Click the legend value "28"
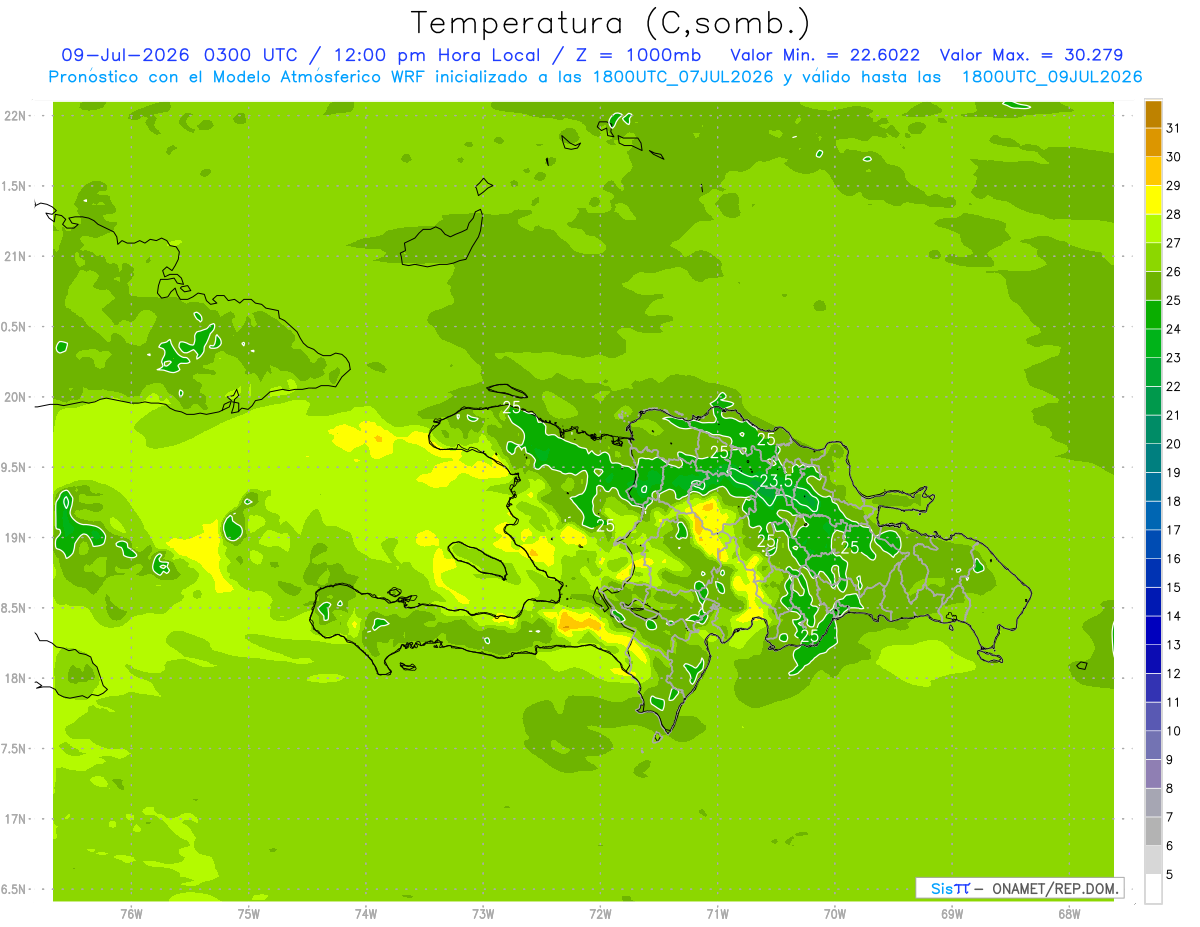This screenshot has height=927, width=1200. (x=1174, y=214)
